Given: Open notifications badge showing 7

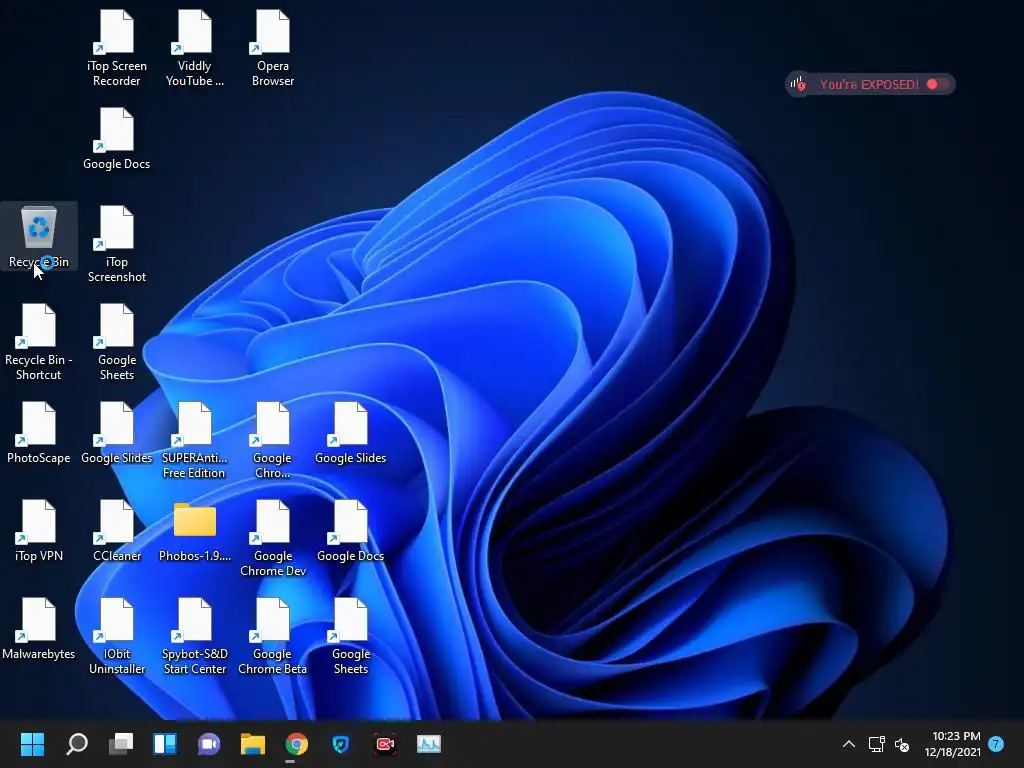Looking at the screenshot, I should [996, 744].
